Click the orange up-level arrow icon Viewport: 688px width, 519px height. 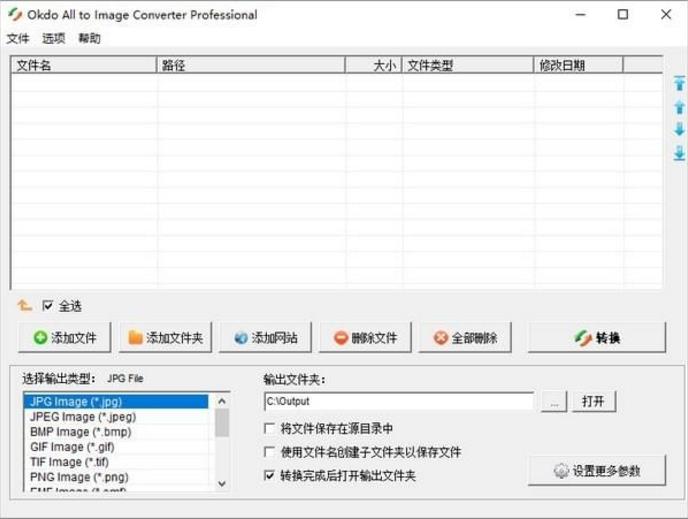[25, 306]
